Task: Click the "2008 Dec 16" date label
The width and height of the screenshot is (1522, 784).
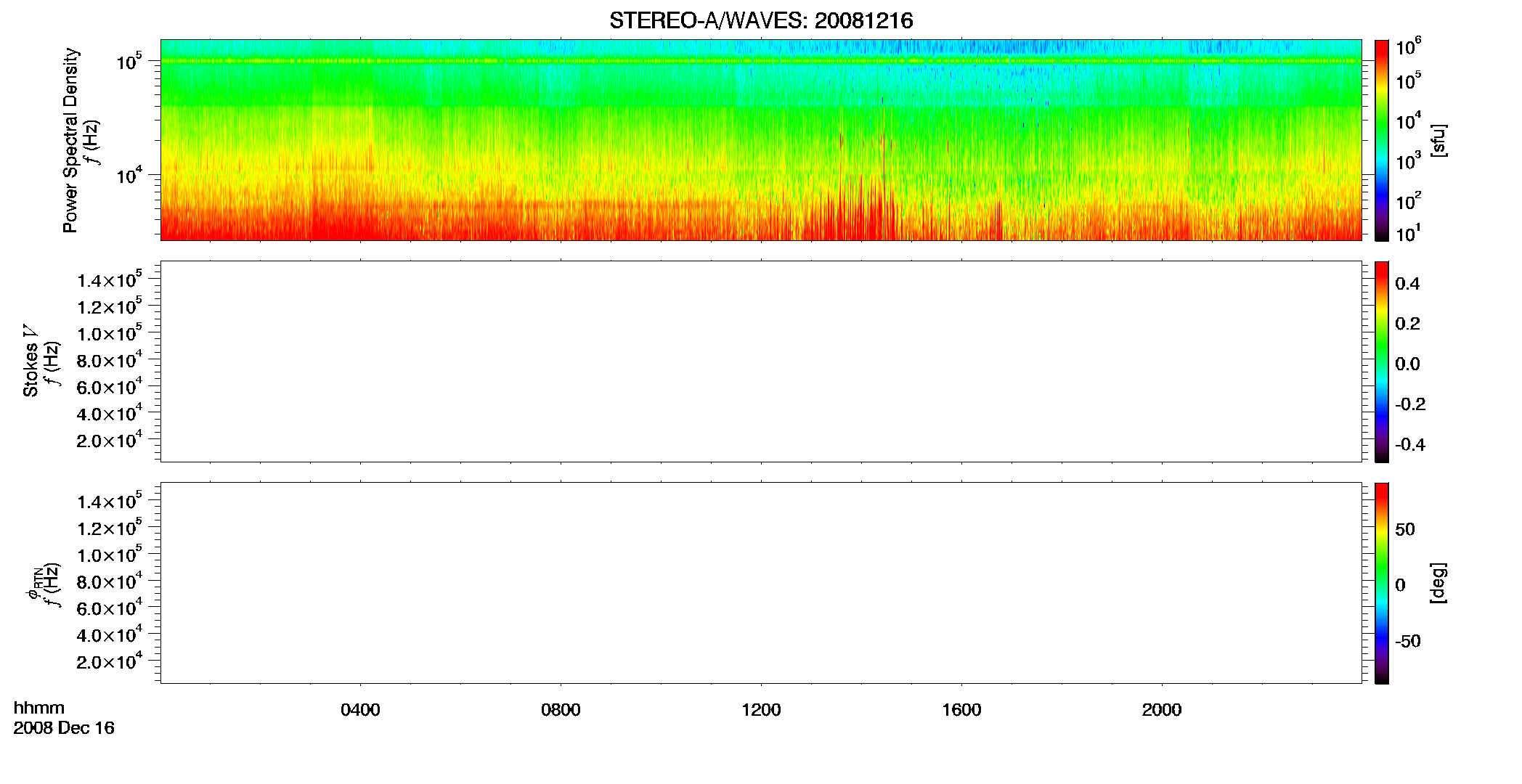Action: pos(64,728)
